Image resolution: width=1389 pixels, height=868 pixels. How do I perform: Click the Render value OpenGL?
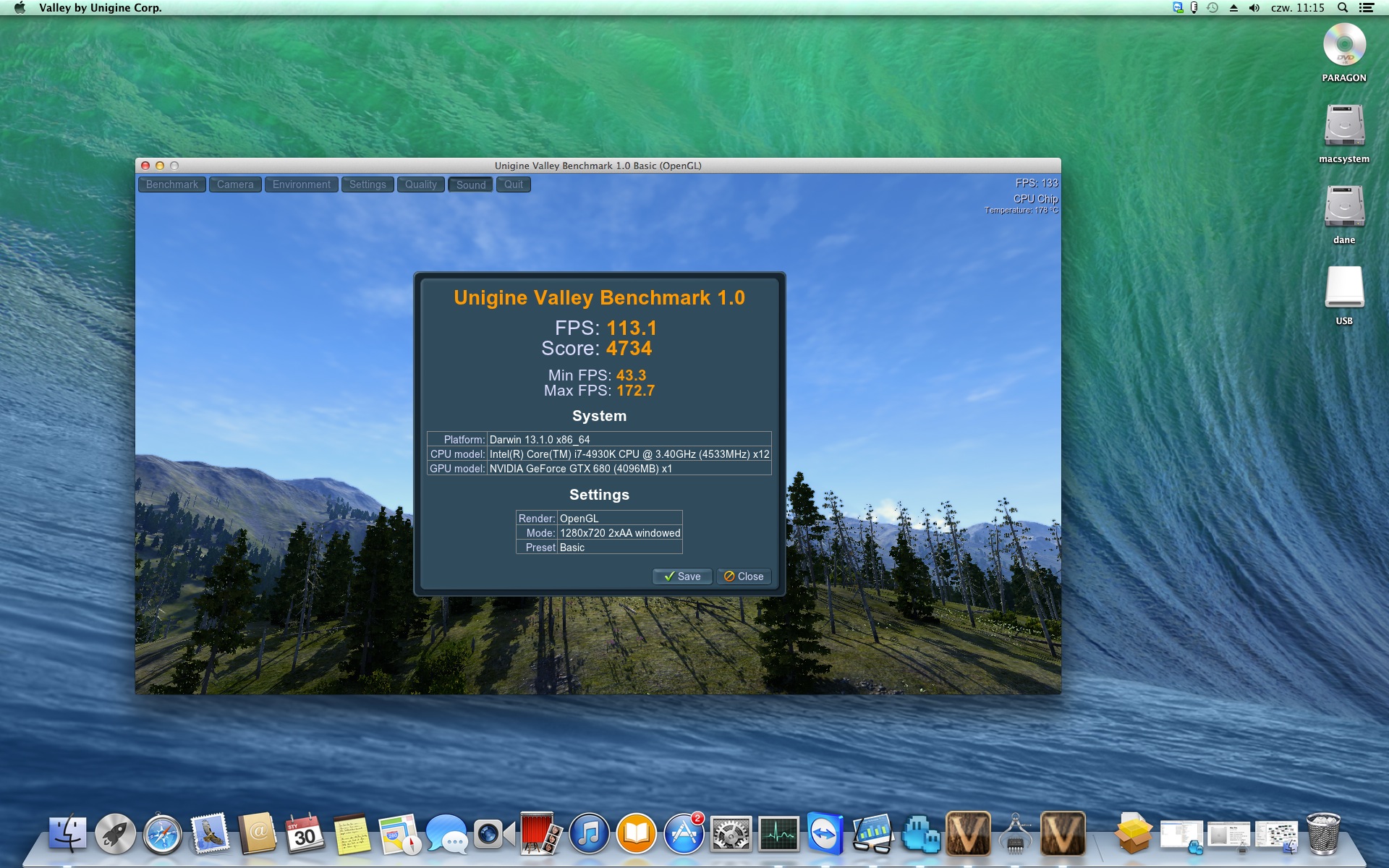pyautogui.click(x=579, y=519)
